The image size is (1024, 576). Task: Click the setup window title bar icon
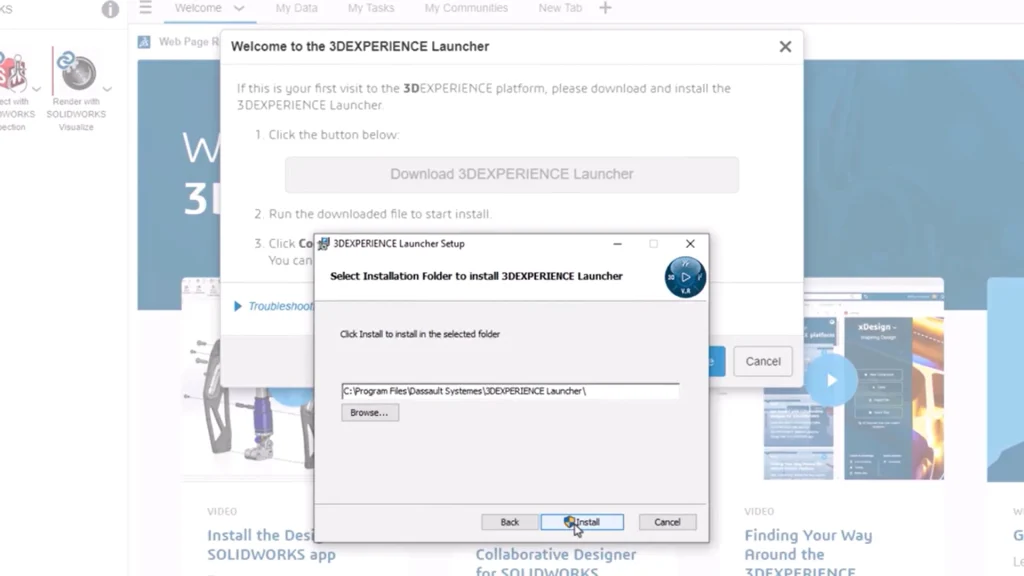coord(323,244)
